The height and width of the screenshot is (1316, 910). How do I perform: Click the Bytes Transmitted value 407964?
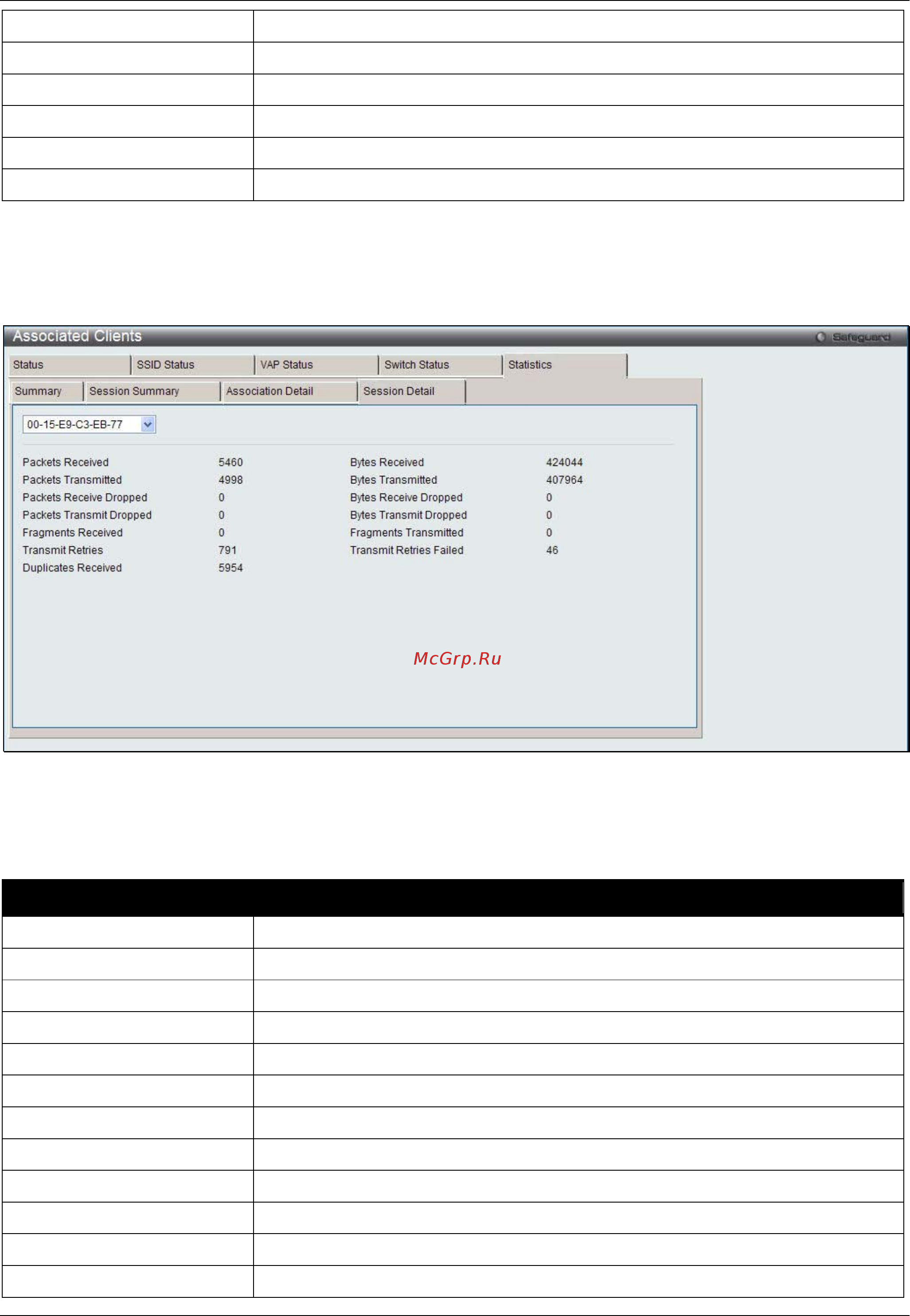coord(564,480)
